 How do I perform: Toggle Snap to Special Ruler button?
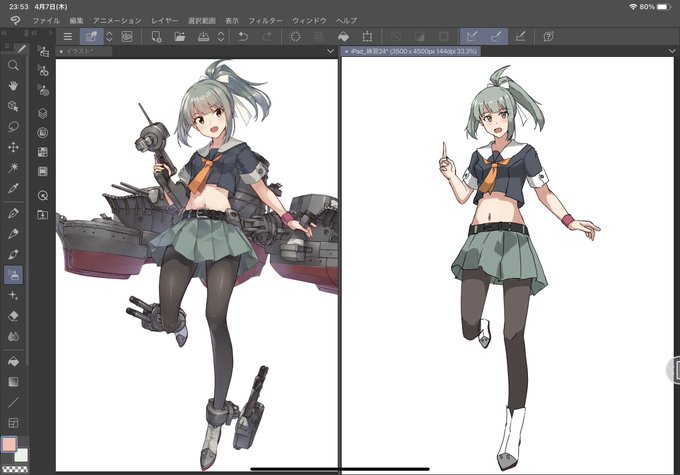tap(496, 36)
